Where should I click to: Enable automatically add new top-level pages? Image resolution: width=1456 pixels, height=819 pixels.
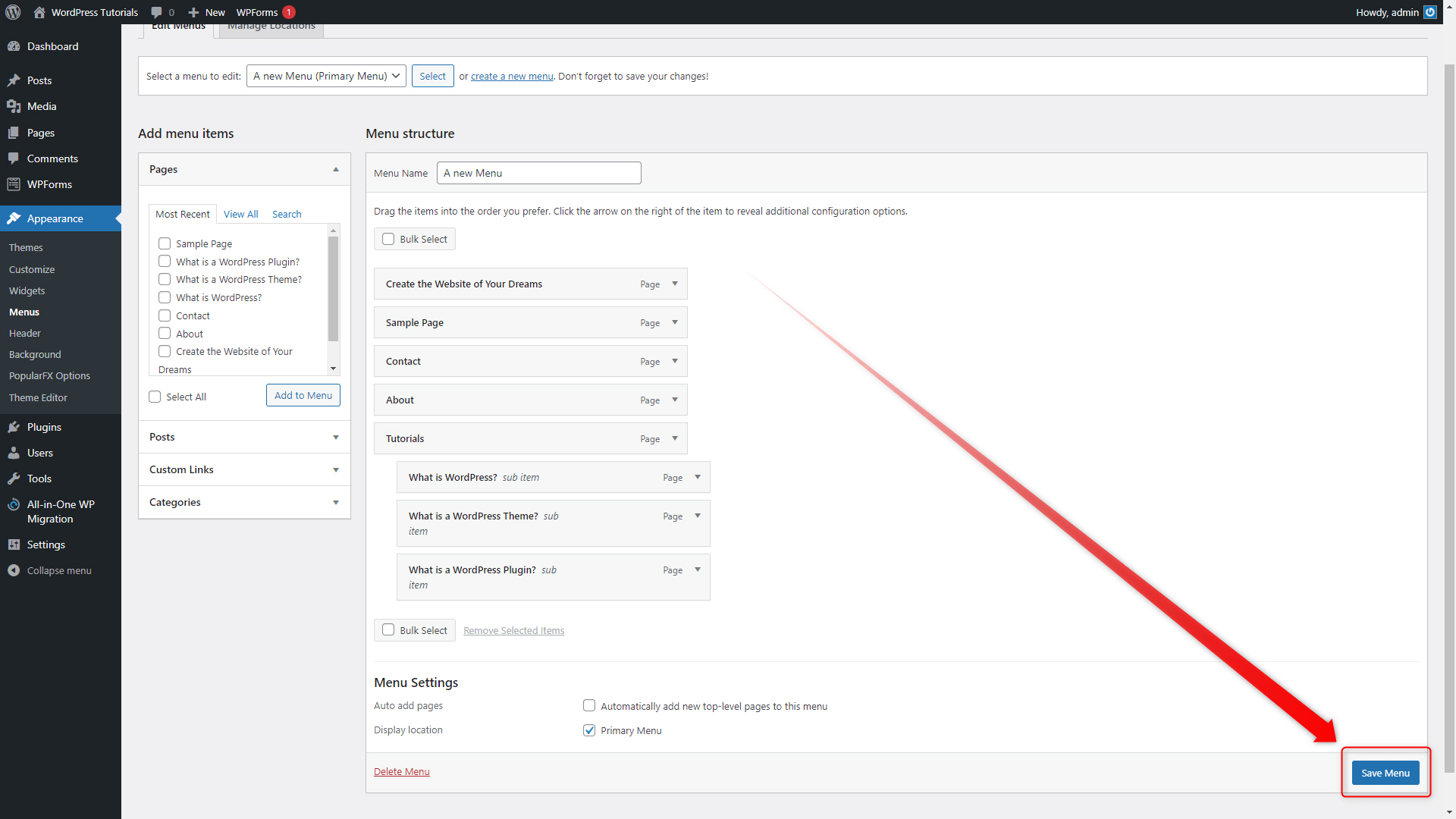(x=589, y=705)
